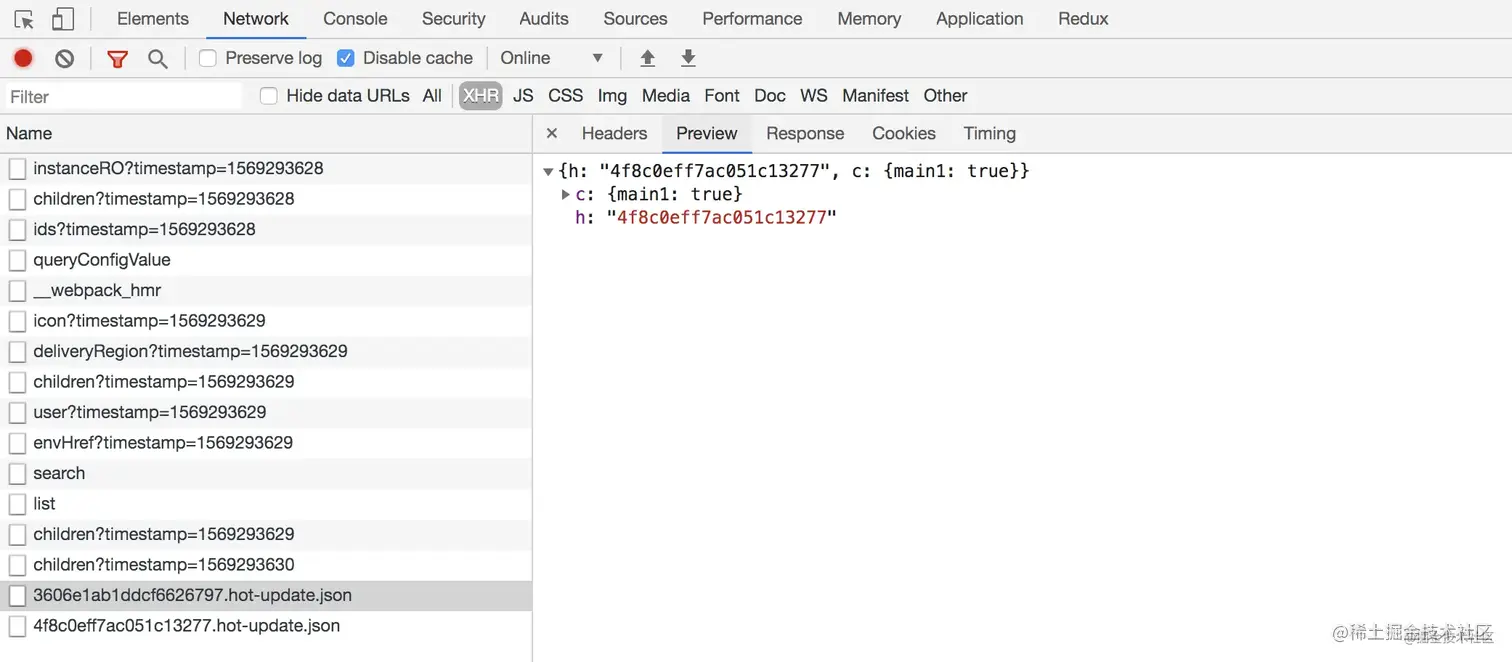
Task: Focus the Filter text field
Action: 123,97
